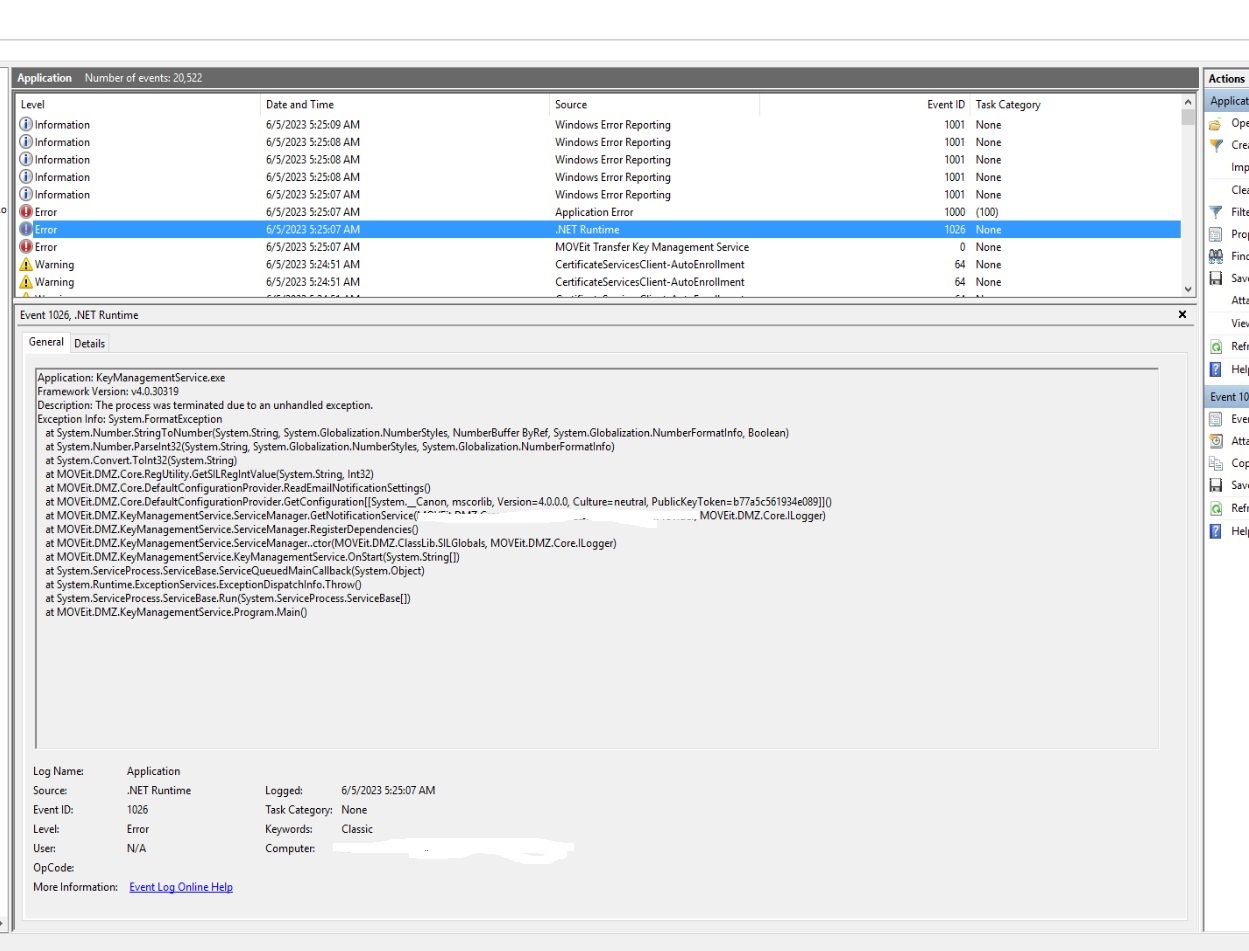The width and height of the screenshot is (1249, 951).
Task: Click the Framework Version: v4.0.30319 line
Action: (x=108, y=392)
